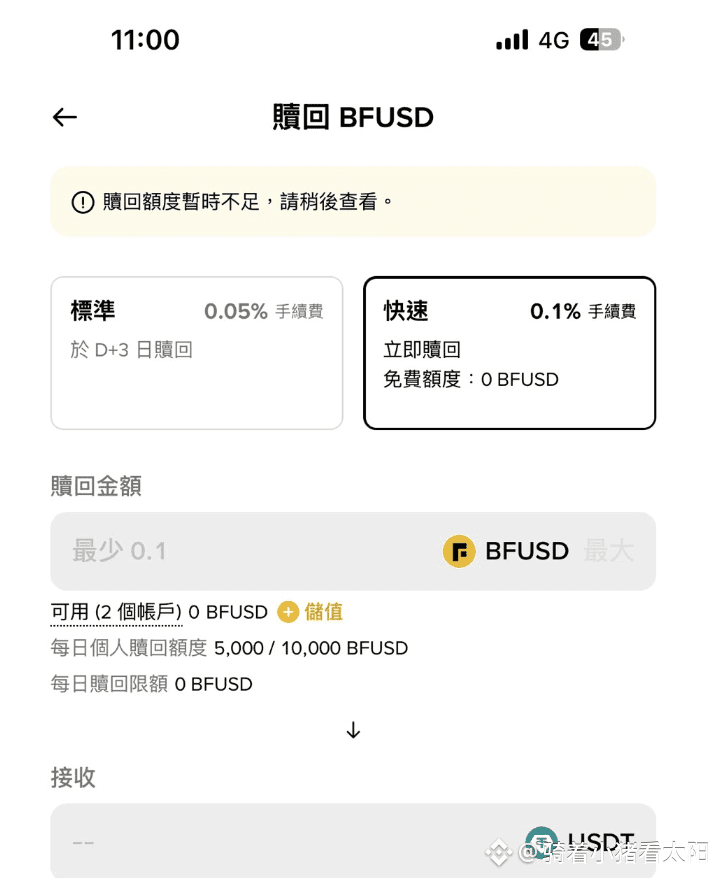Viewport: 718px width, 878px height.
Task: Tap the signal strength bars icon
Action: (x=512, y=40)
